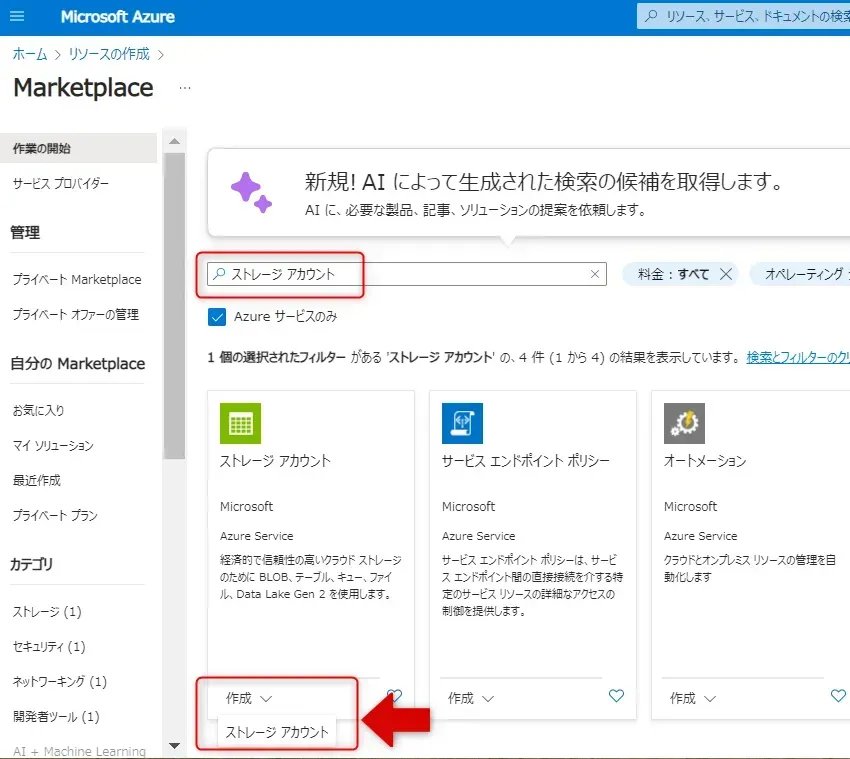Click the リソースの作成 breadcrumb link
The image size is (850, 759).
[109, 54]
